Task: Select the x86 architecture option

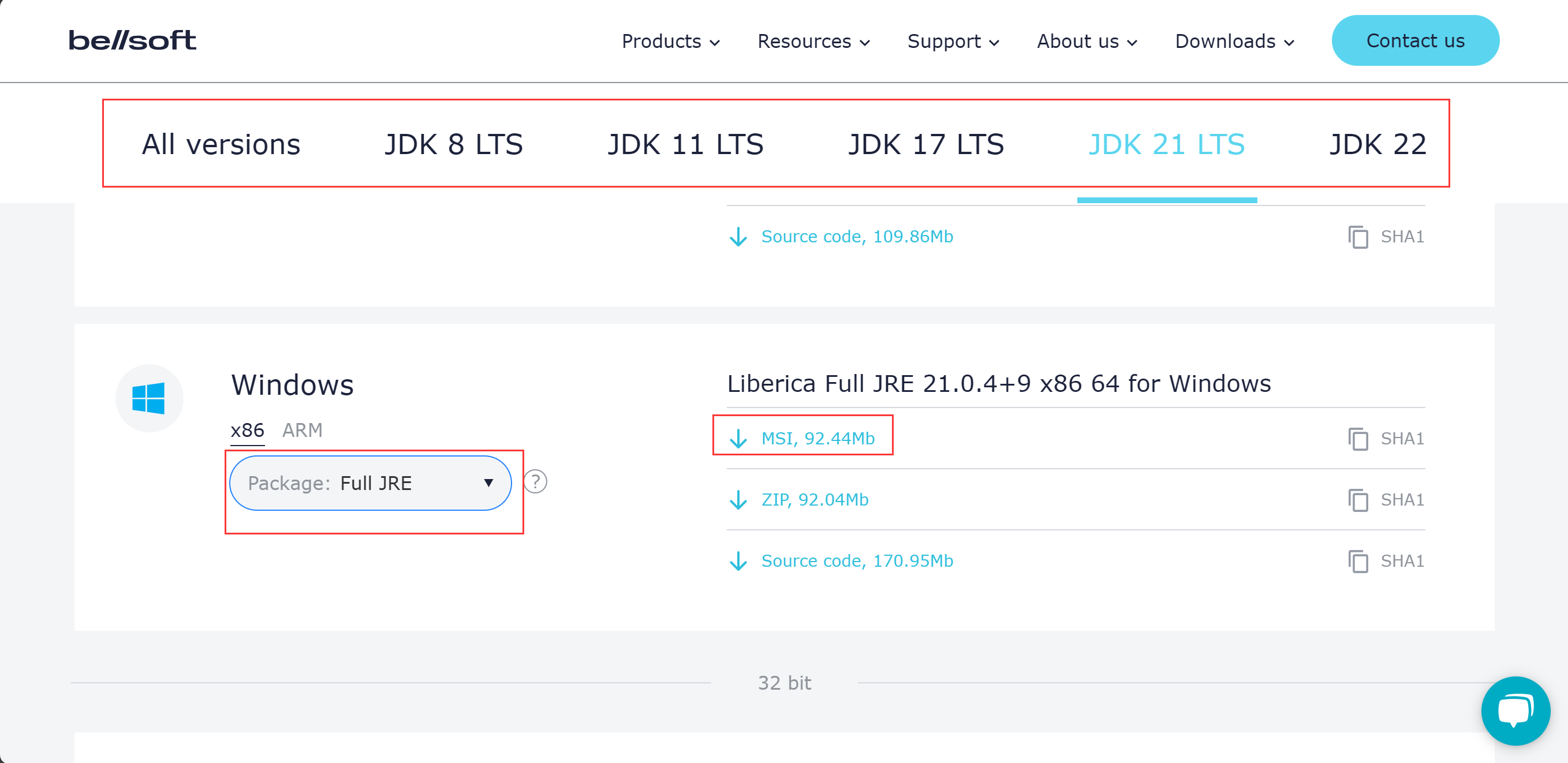Action: click(x=247, y=430)
